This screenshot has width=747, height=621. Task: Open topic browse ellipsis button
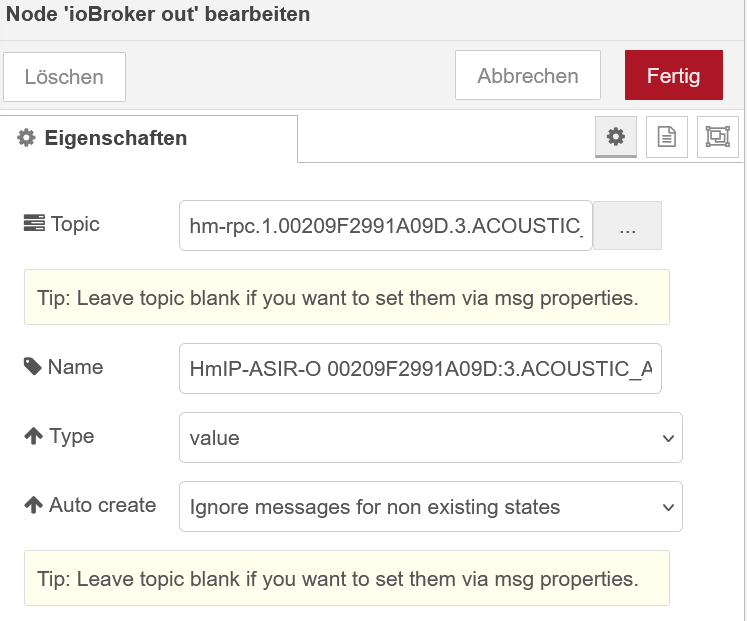pyautogui.click(x=627, y=226)
